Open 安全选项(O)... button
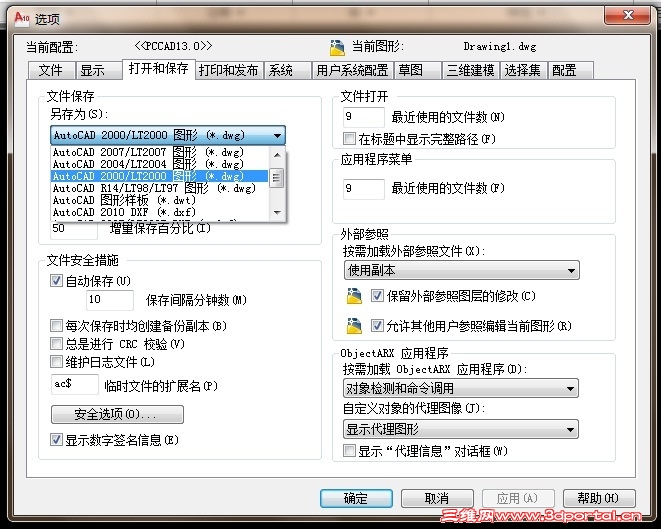This screenshot has width=661, height=529. pyautogui.click(x=117, y=414)
